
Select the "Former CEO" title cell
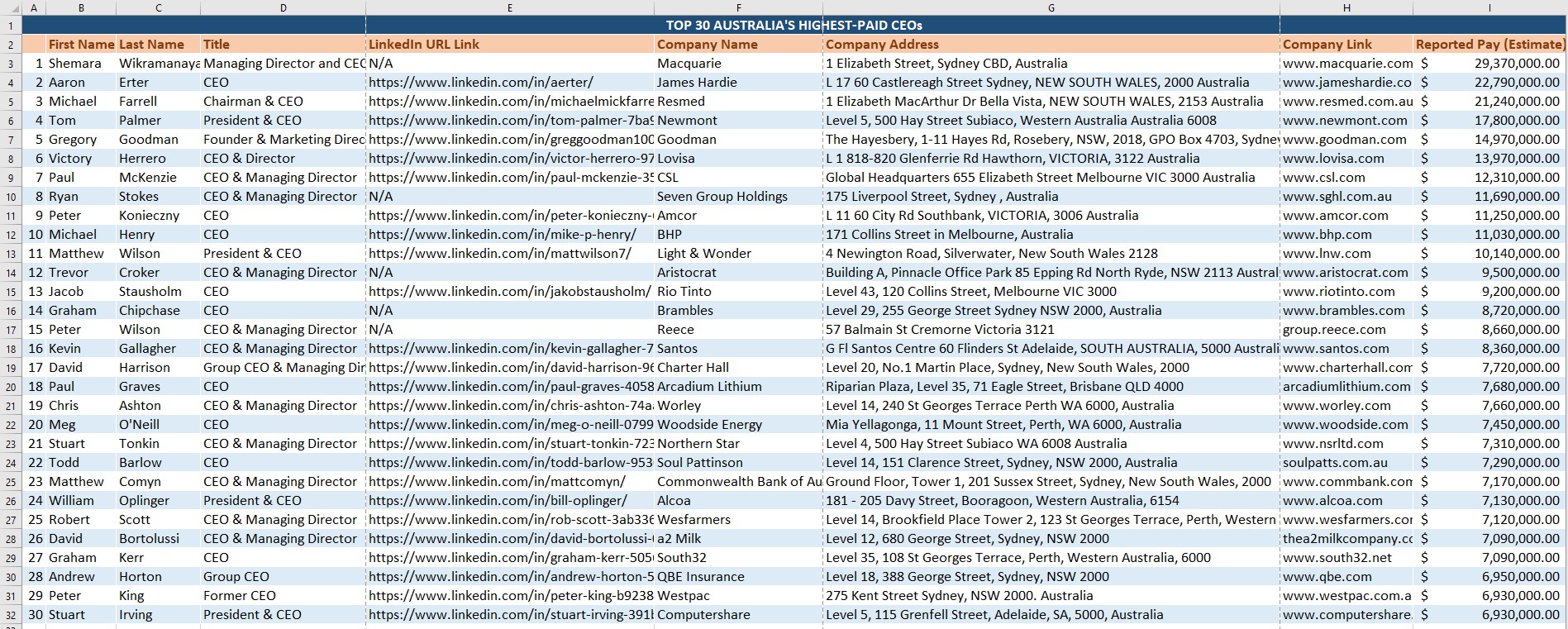coord(284,596)
